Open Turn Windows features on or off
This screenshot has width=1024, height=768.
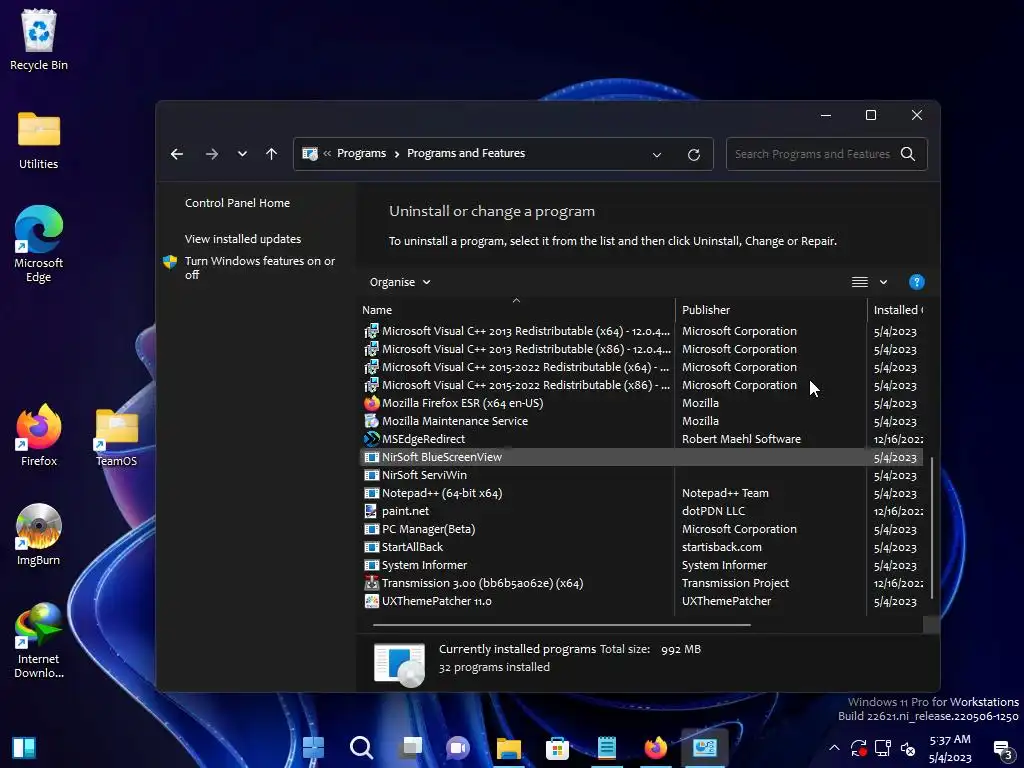click(x=259, y=268)
